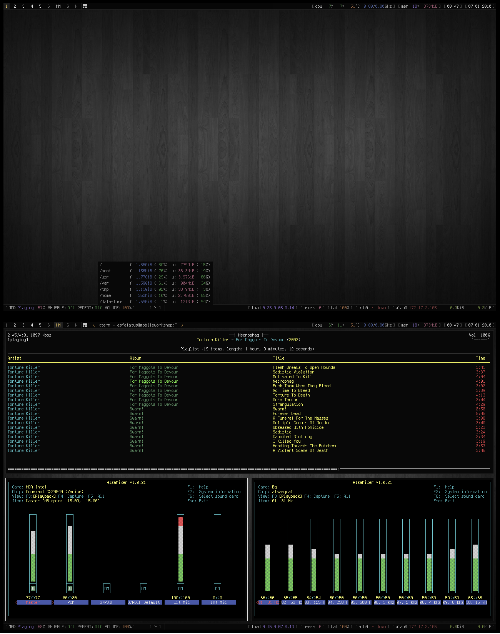Screen dimensions: 500x634
Task: Click the Title column header in ncmpcpp
Action: 278,358
